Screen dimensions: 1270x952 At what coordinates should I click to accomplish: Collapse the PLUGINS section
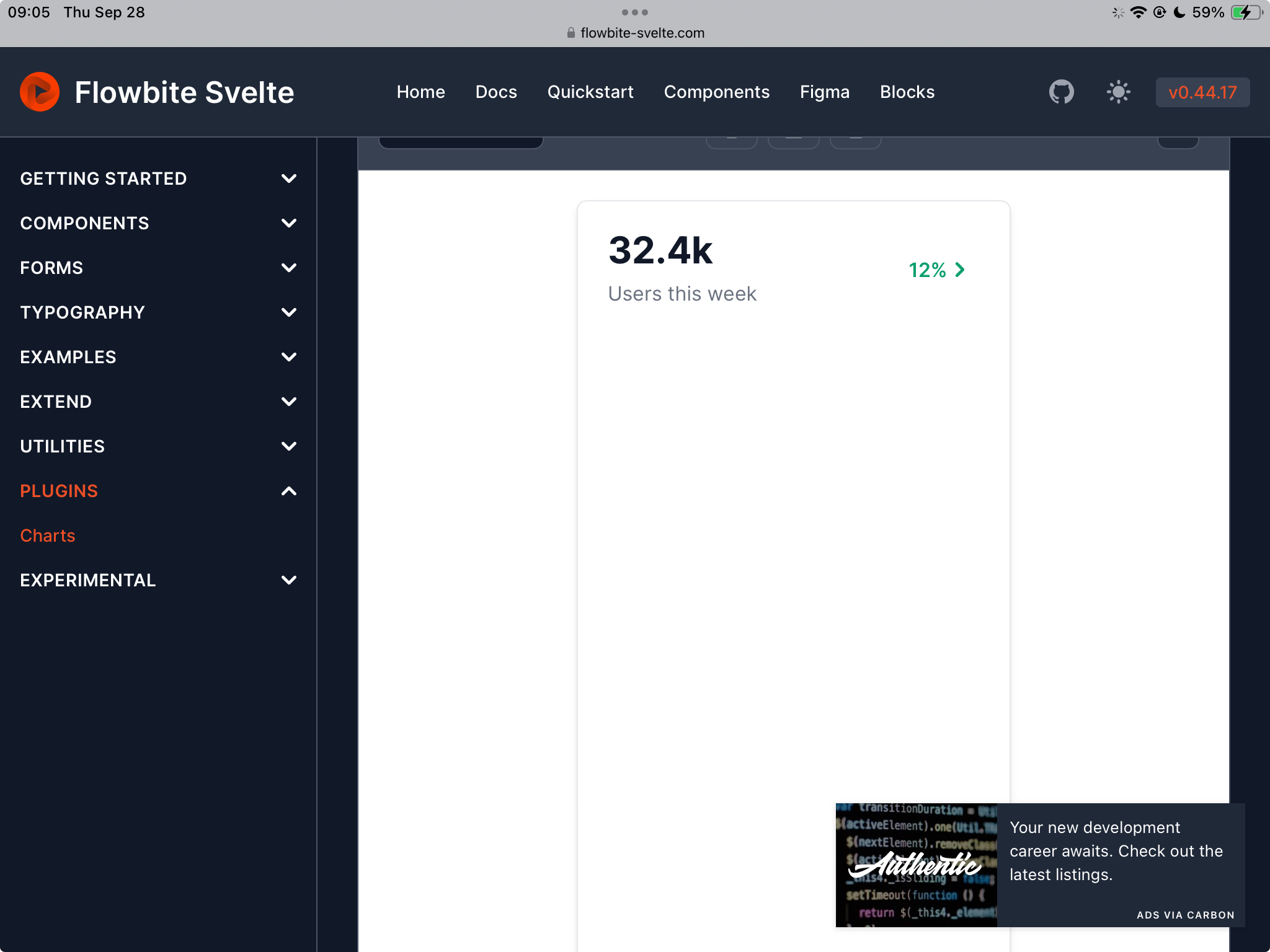58,490
